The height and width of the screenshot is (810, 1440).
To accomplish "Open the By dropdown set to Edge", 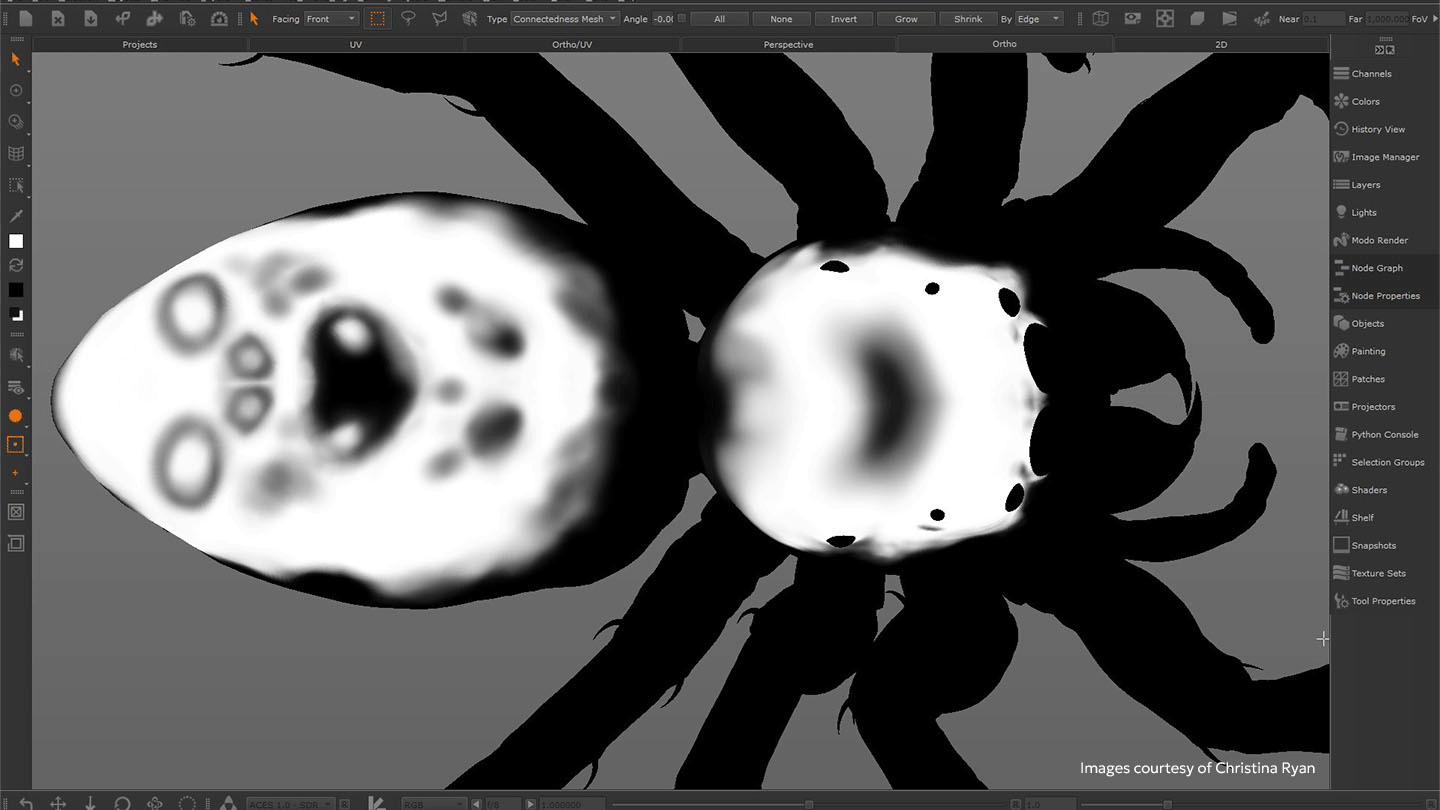I will 1039,19.
